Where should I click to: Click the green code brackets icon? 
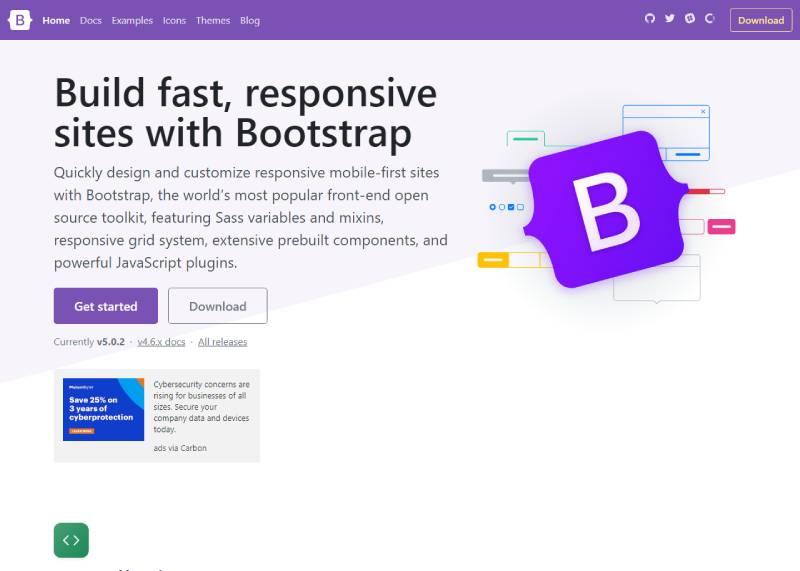coord(71,540)
